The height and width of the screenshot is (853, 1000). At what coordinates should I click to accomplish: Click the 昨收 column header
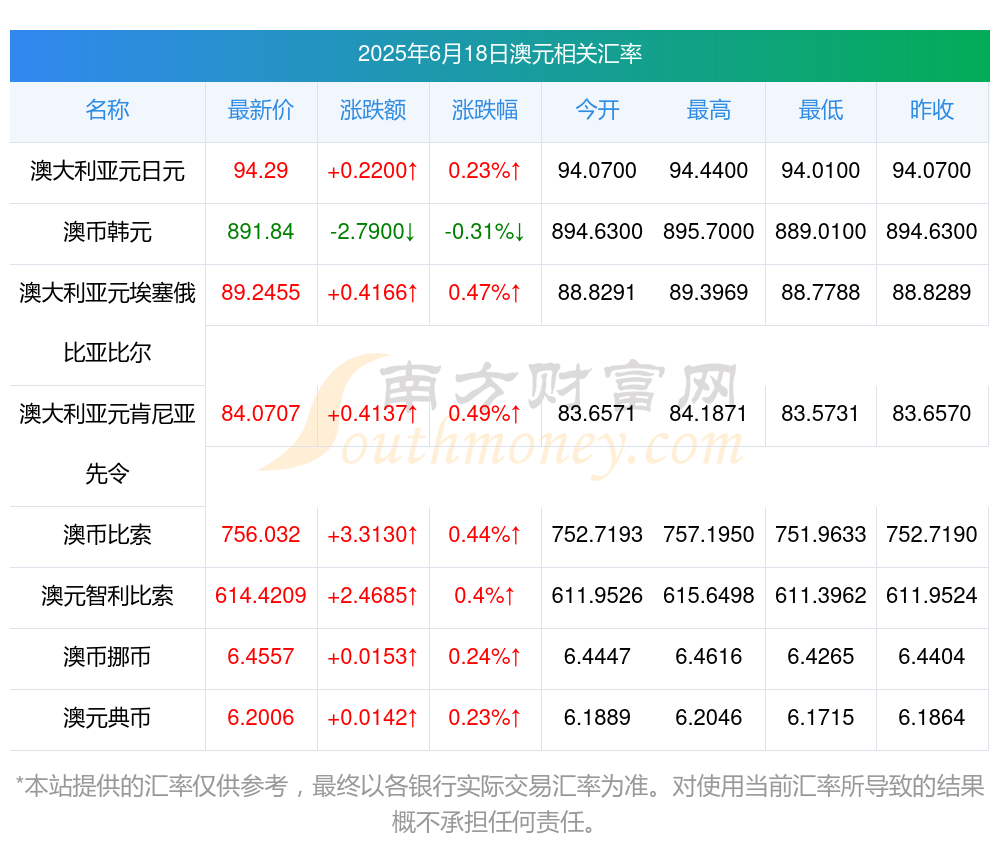click(932, 110)
